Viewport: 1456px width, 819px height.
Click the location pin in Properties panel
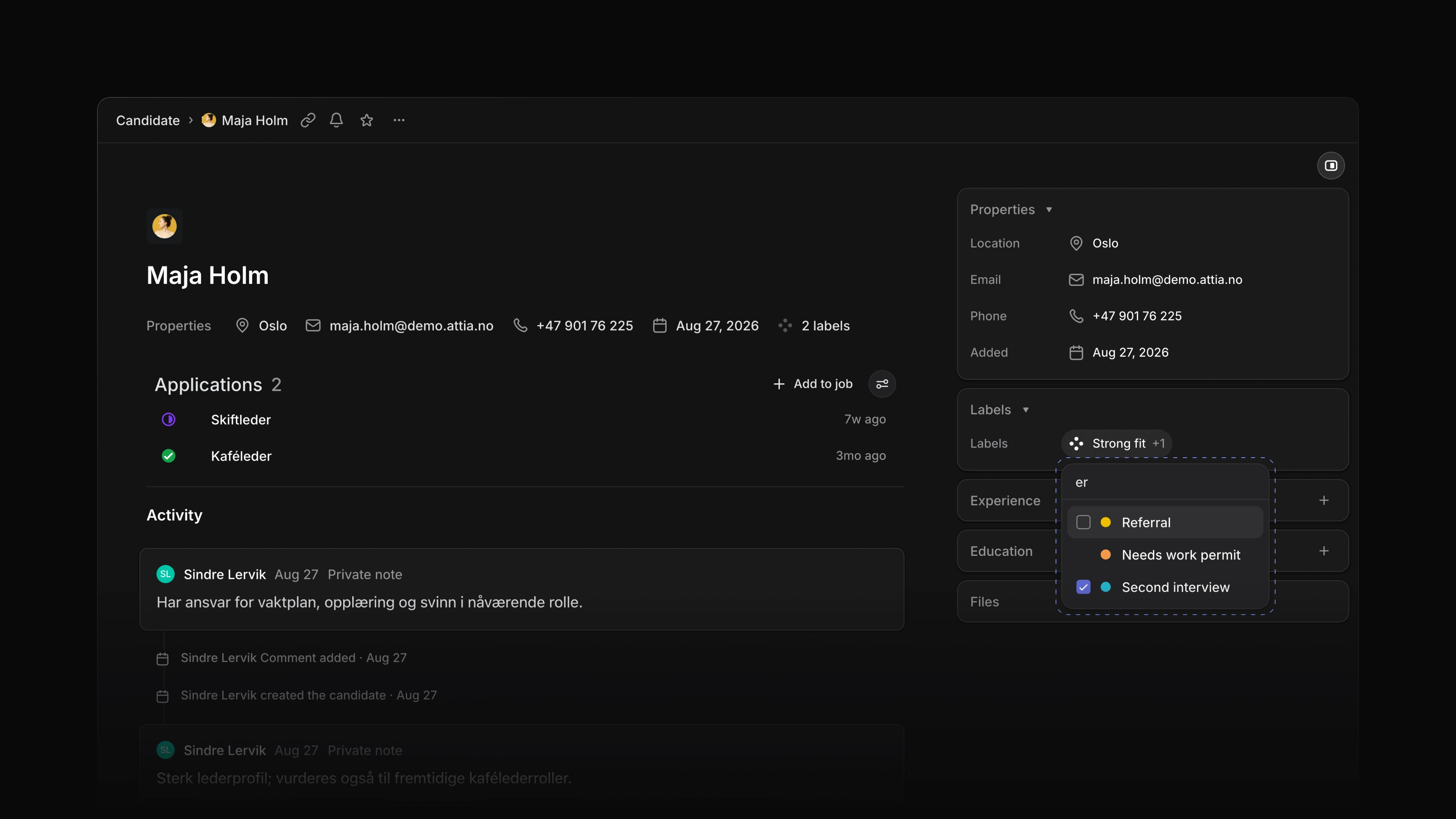pyautogui.click(x=1076, y=243)
